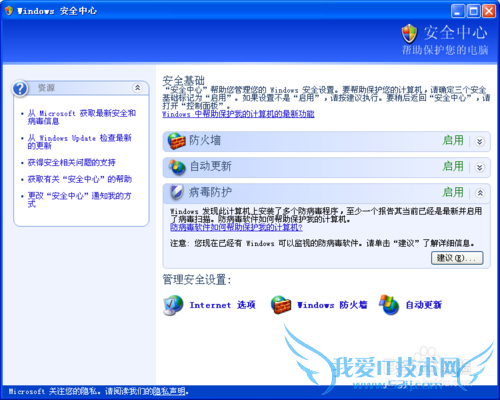Viewport: 500px width, 400px height.
Task: Click the 启用 status in 防火墙 row
Action: (x=453, y=140)
